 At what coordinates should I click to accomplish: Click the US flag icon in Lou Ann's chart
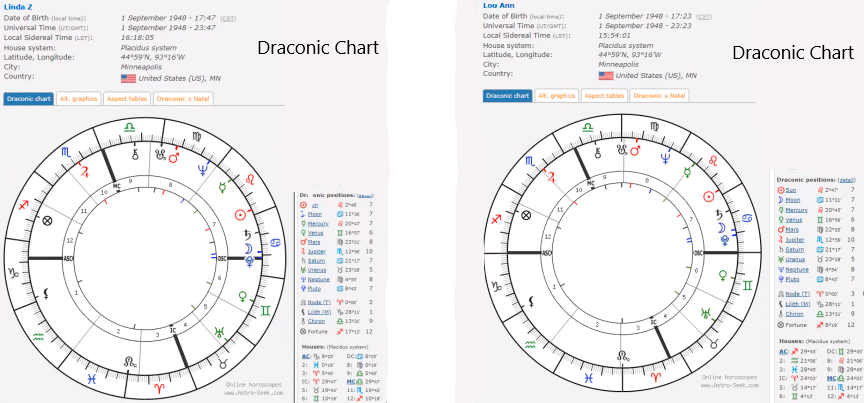[x=605, y=75]
